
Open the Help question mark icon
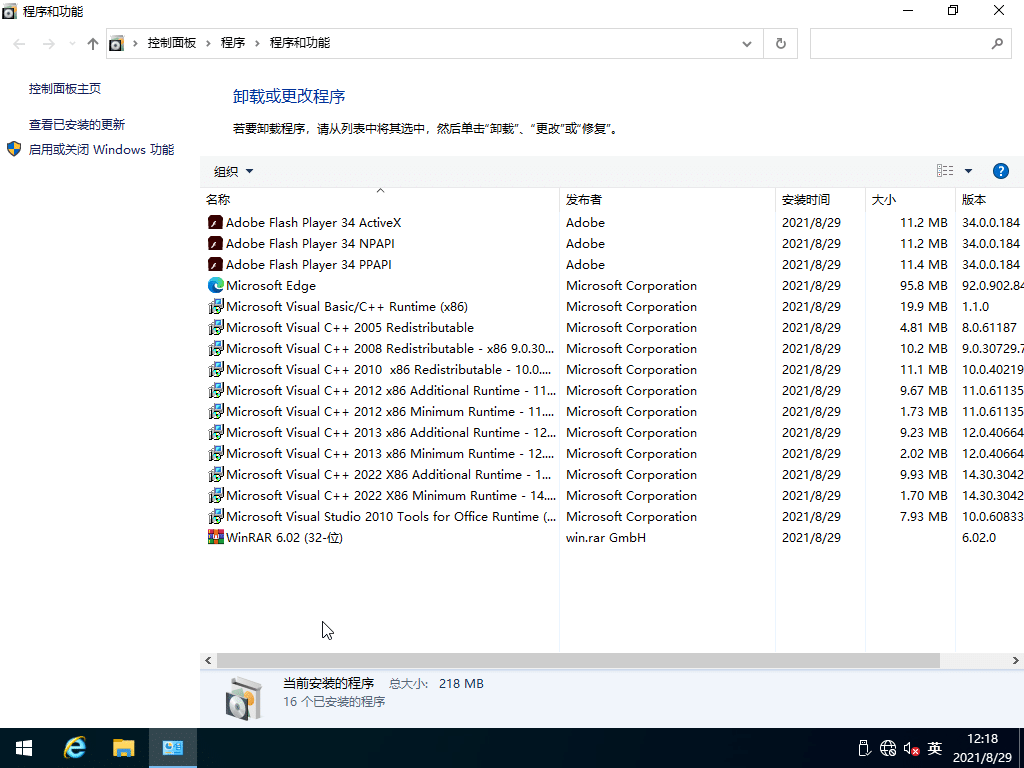(1001, 170)
